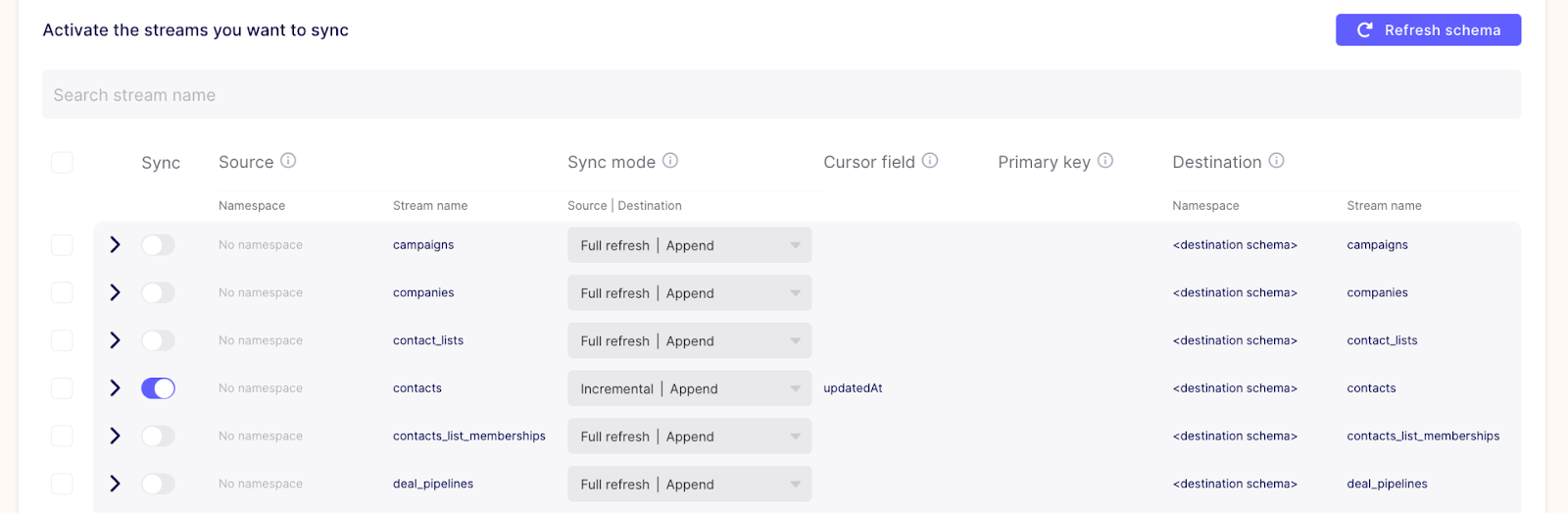Enable sync toggle for campaigns stream
This screenshot has height=514, width=1568.
coord(158,245)
